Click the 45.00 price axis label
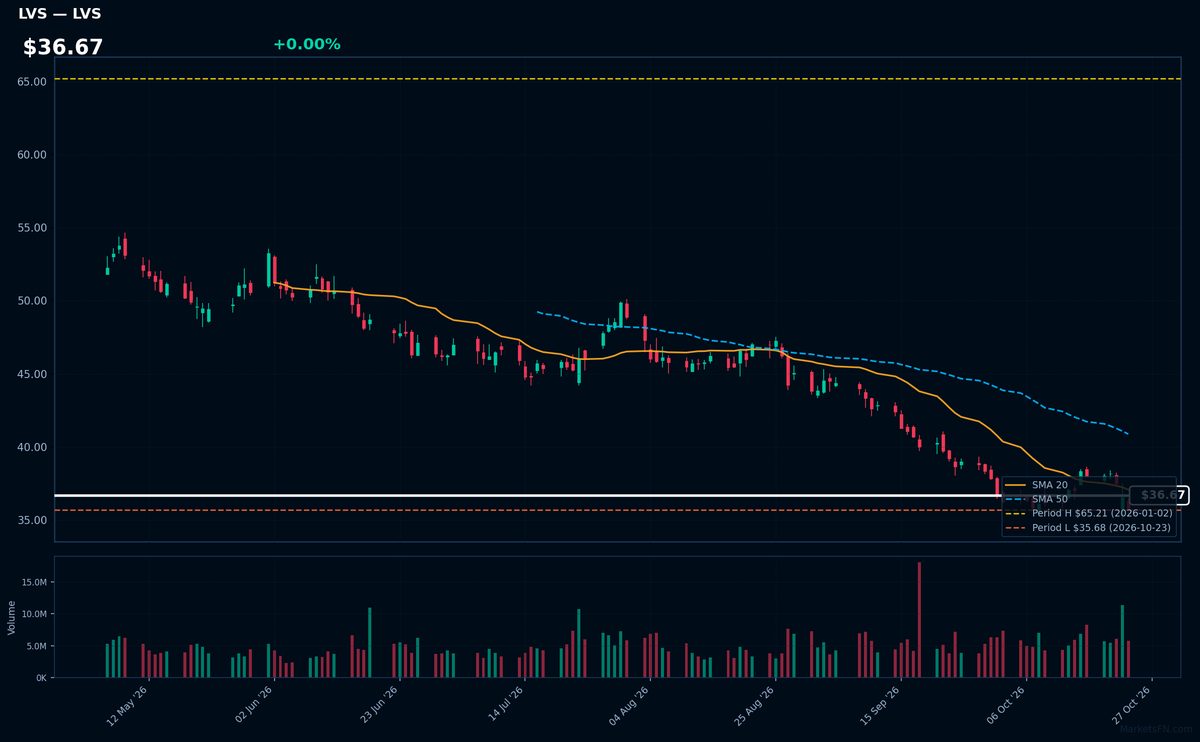The height and width of the screenshot is (742, 1200). point(32,374)
